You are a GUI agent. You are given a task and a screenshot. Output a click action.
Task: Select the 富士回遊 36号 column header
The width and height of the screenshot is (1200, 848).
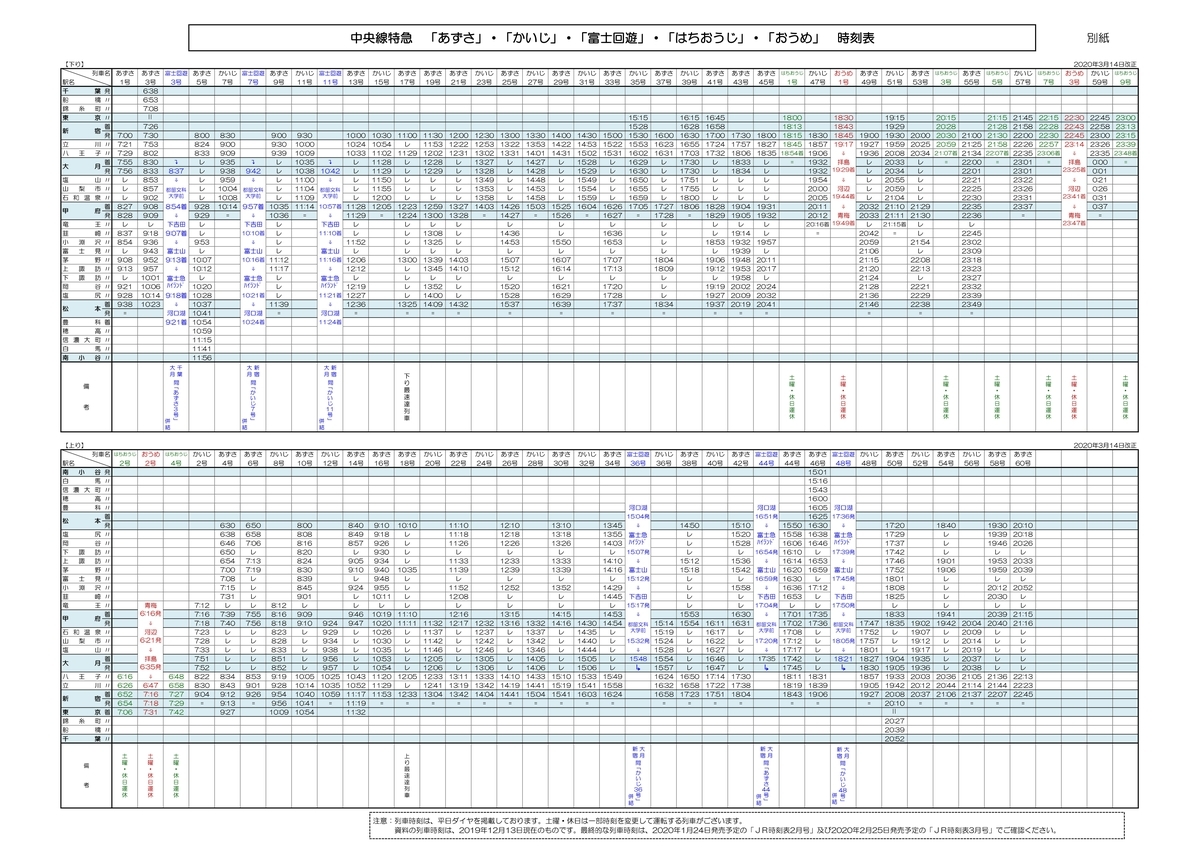638,457
